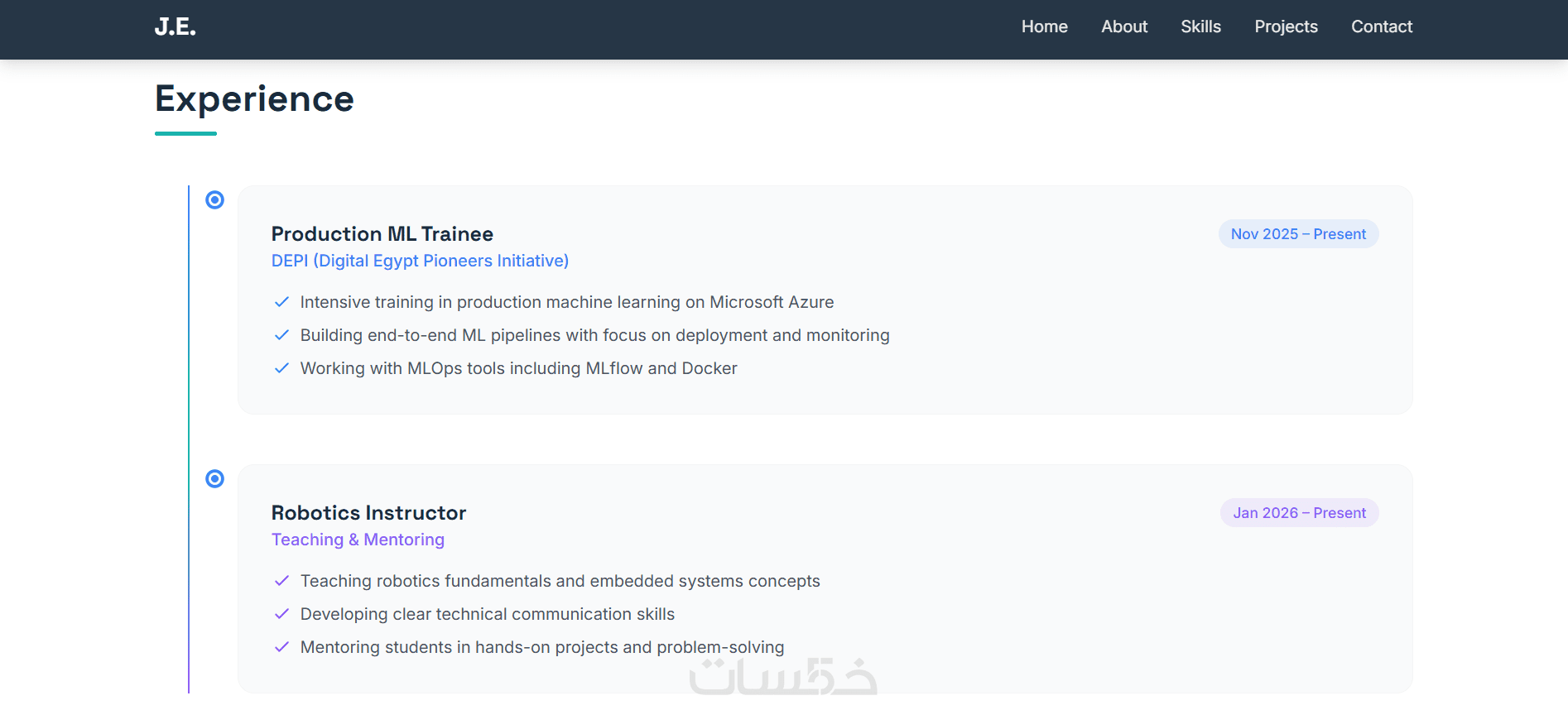The width and height of the screenshot is (1568, 710).
Task: Click the timeline marker beside Robotics Instructor
Action: pos(214,479)
